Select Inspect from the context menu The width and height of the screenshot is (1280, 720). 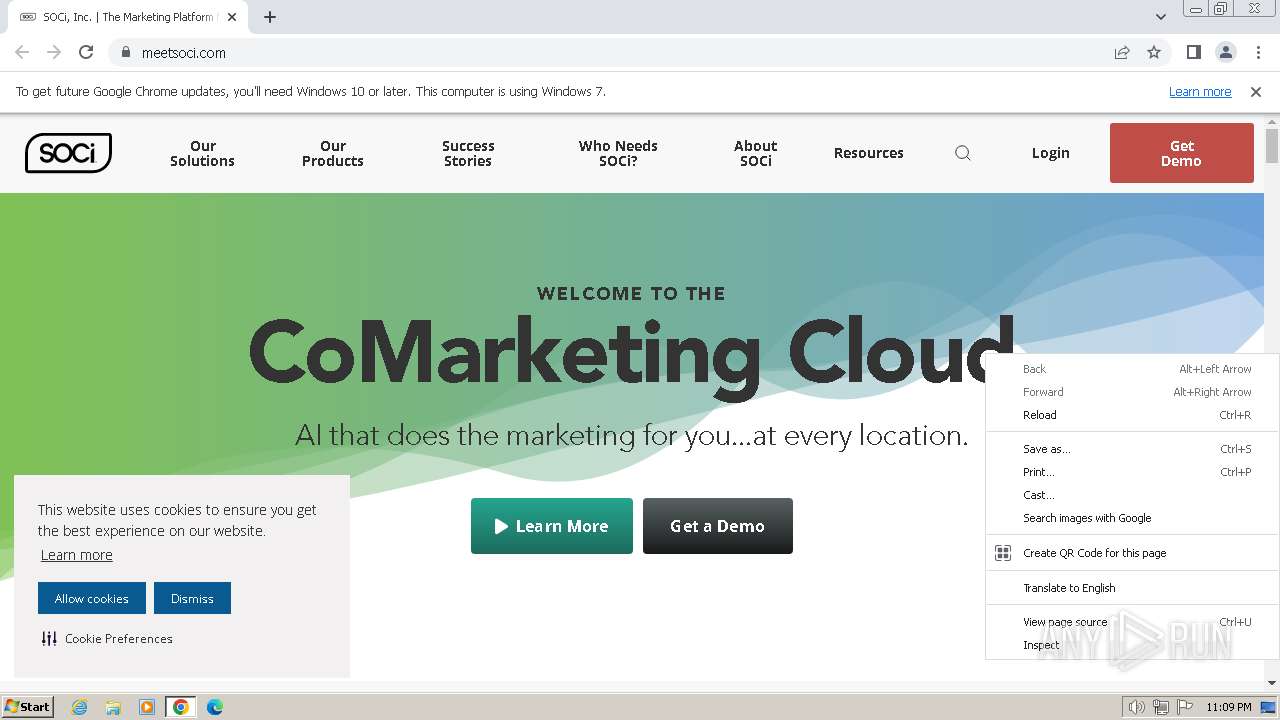(1041, 645)
